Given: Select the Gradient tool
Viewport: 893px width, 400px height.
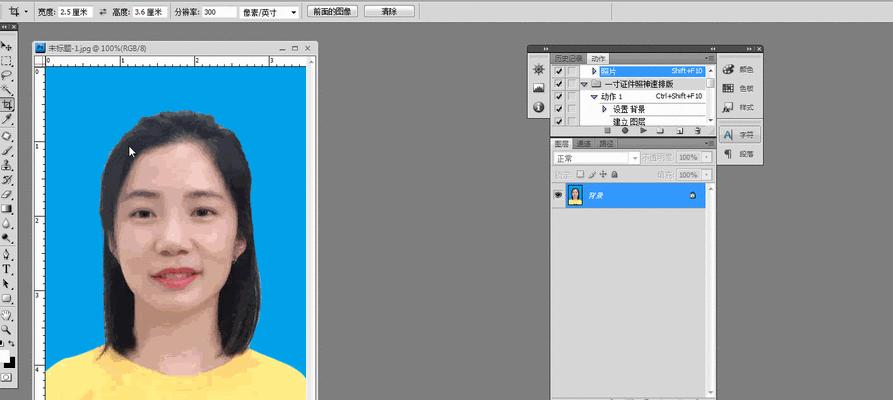Looking at the screenshot, I should pyautogui.click(x=7, y=209).
